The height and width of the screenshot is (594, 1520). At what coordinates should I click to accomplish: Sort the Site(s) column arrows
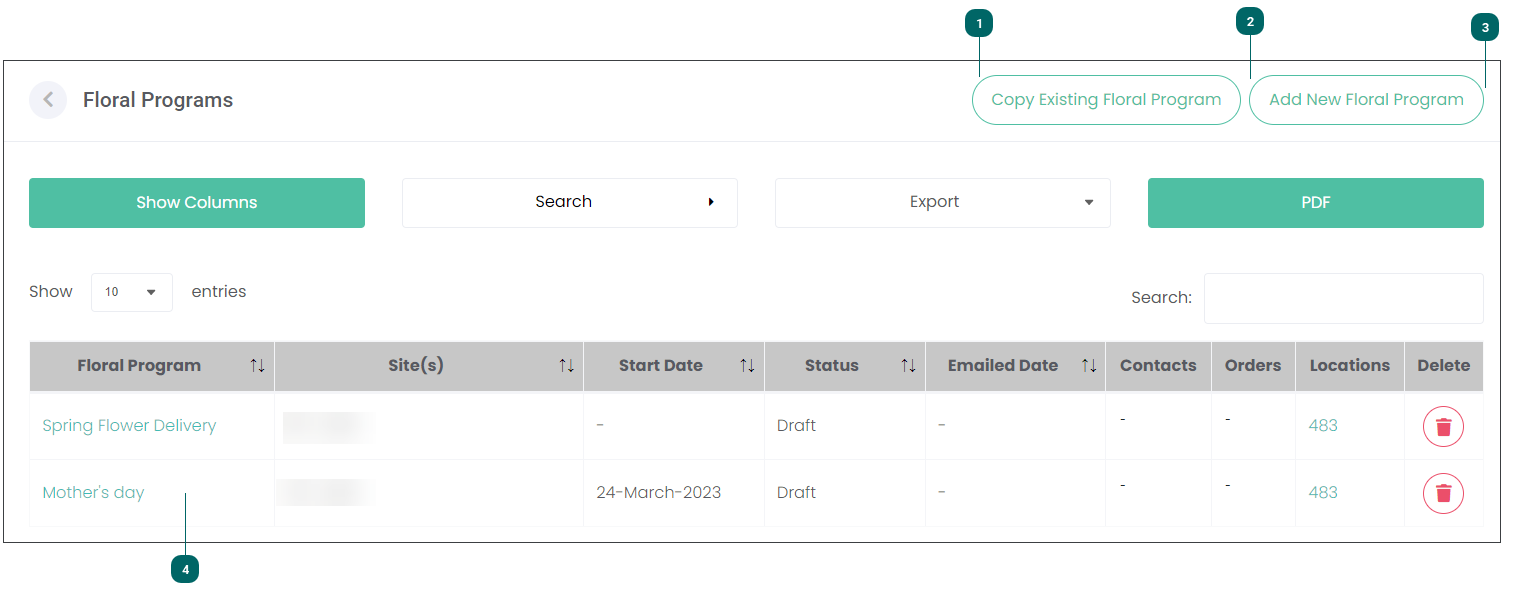[x=566, y=366]
